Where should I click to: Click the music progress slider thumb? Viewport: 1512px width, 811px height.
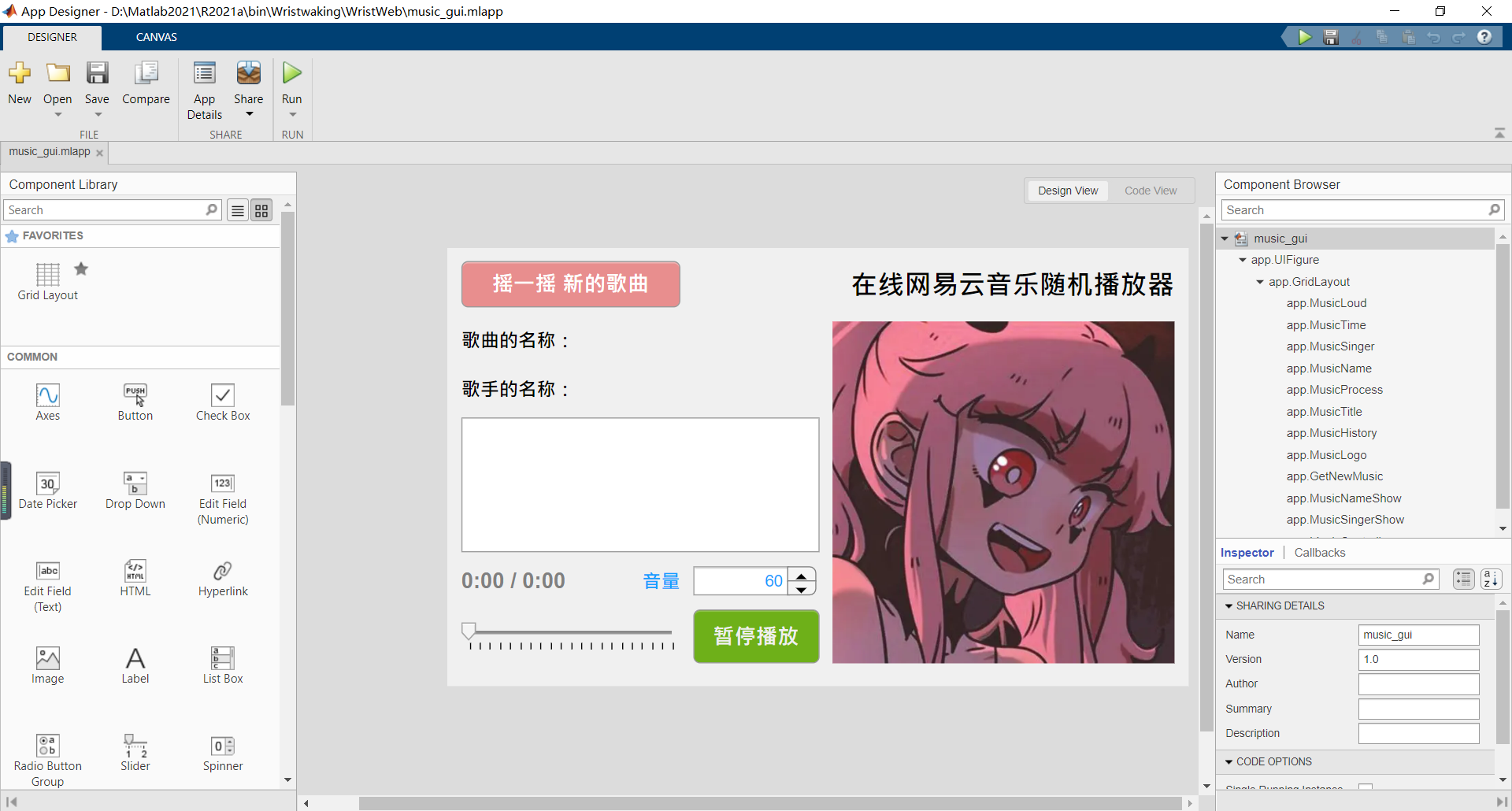(469, 631)
